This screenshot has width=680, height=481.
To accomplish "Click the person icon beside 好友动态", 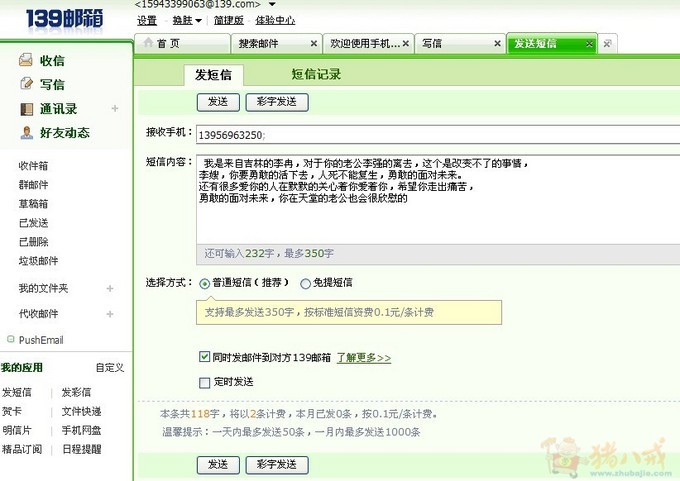I will tap(26, 133).
